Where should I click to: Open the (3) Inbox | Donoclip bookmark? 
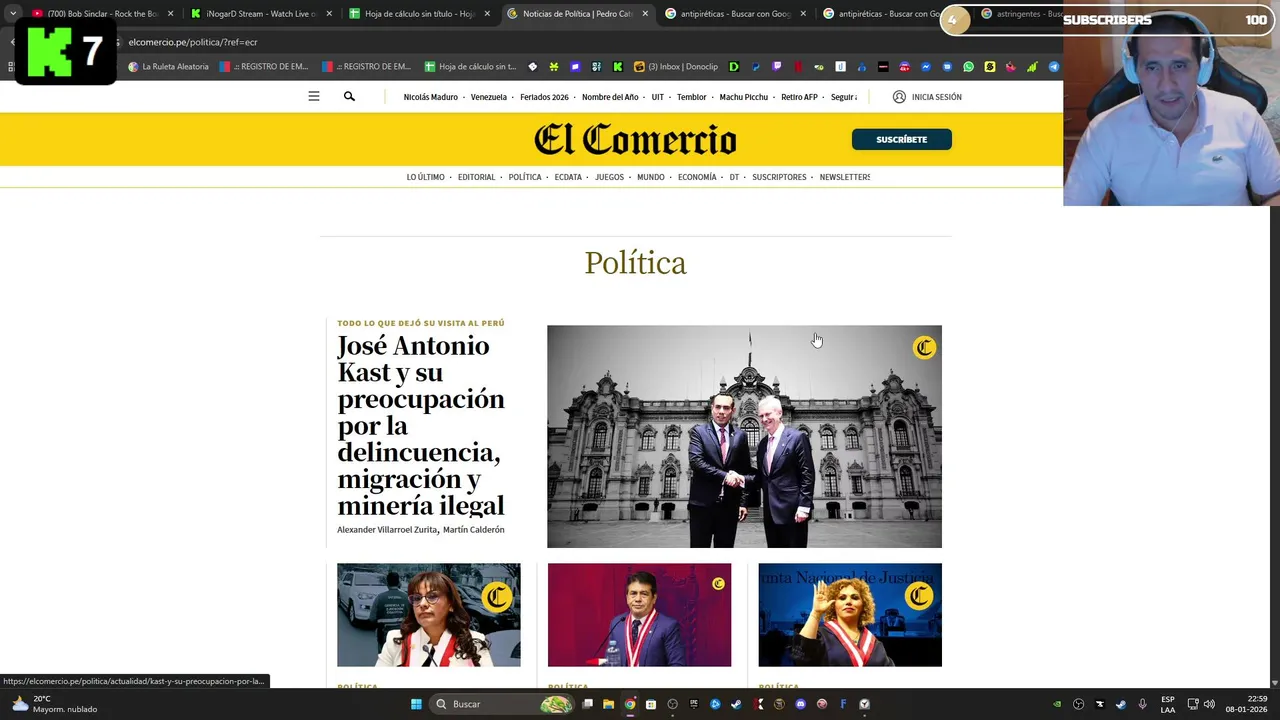click(676, 67)
